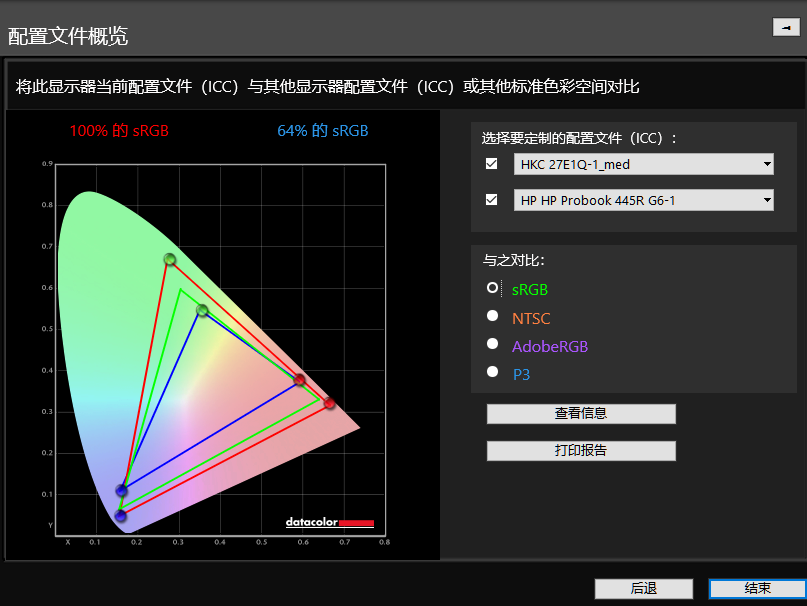
Task: Click the 查看信息 button
Action: coord(581,413)
